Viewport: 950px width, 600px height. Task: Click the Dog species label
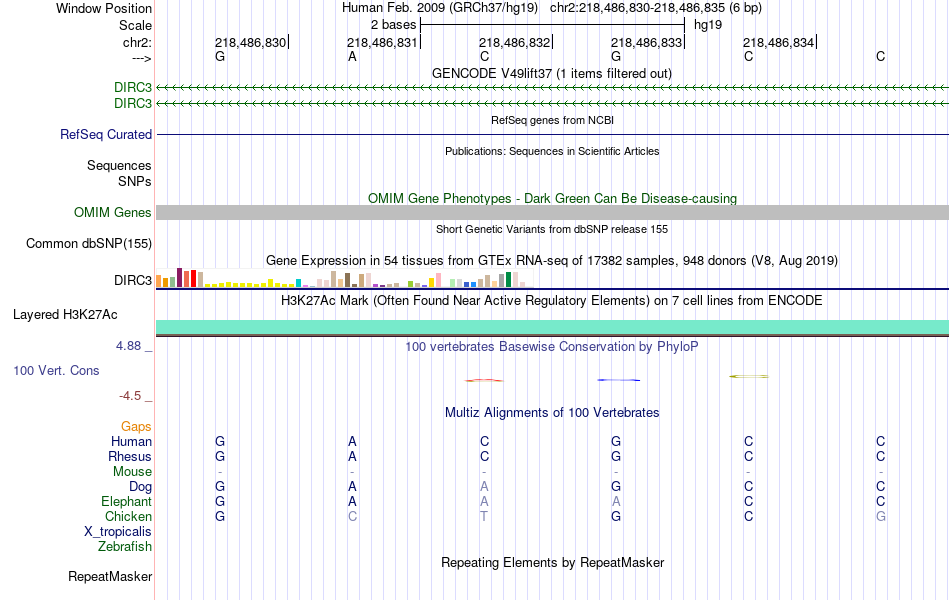click(x=141, y=487)
